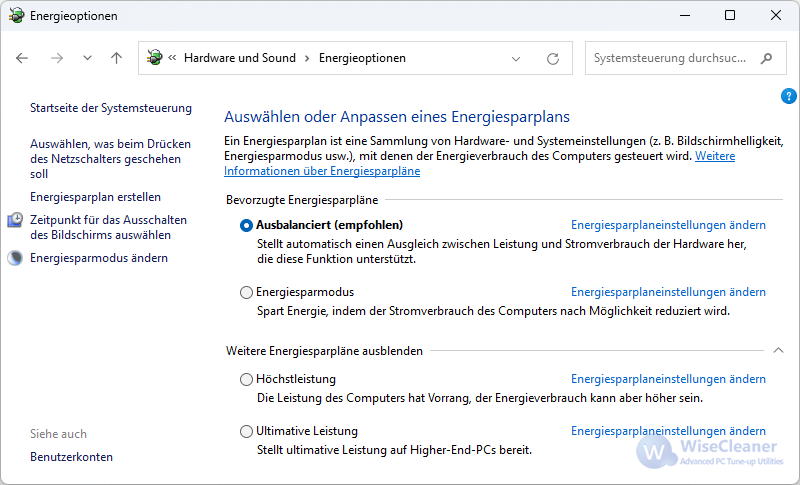The width and height of the screenshot is (800, 485).
Task: Open Startseite der Systemsteuerung
Action: click(111, 108)
